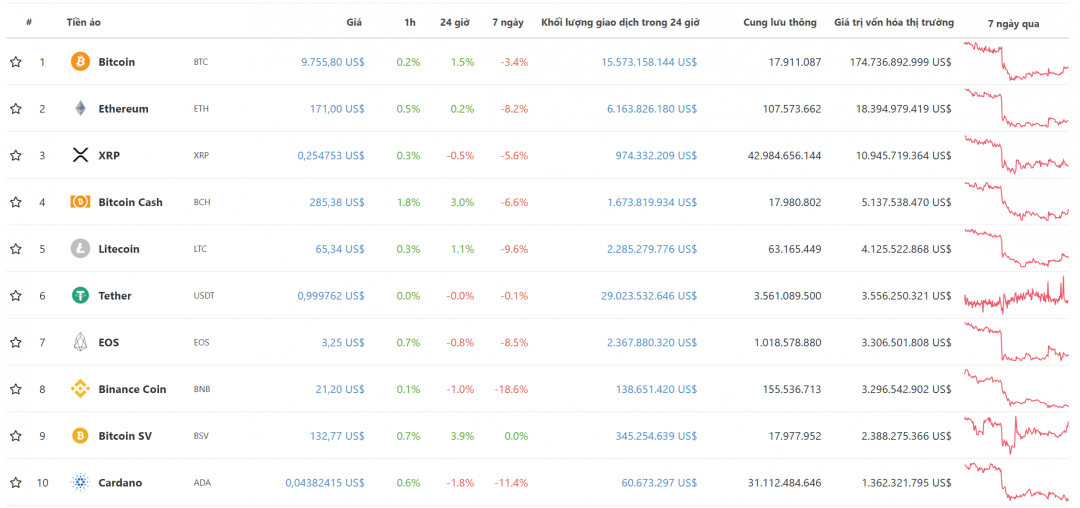
Task: Click the Tether green logo icon
Action: click(x=81, y=296)
